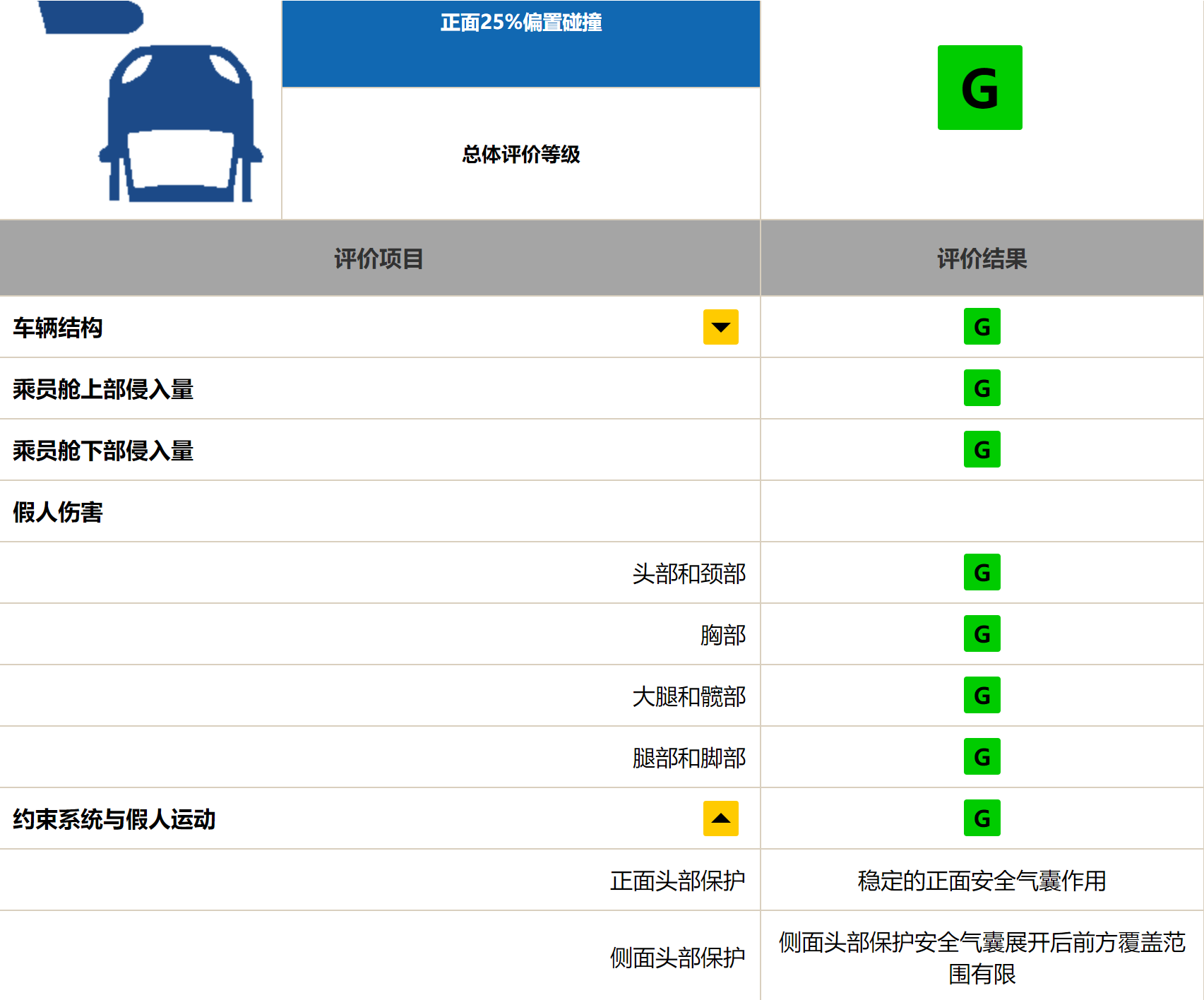Viewport: 1204px width, 1000px height.
Task: Click the 乘员舱上部侵入量 row label
Action: (103, 389)
